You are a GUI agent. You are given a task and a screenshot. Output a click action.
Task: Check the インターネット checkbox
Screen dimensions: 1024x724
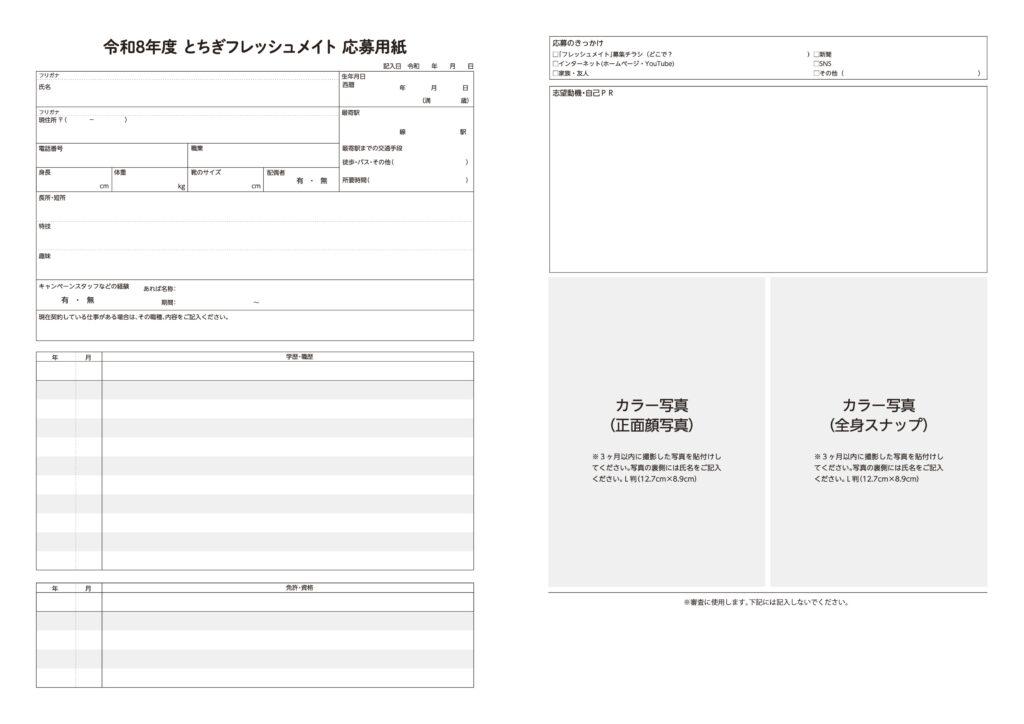coord(555,64)
